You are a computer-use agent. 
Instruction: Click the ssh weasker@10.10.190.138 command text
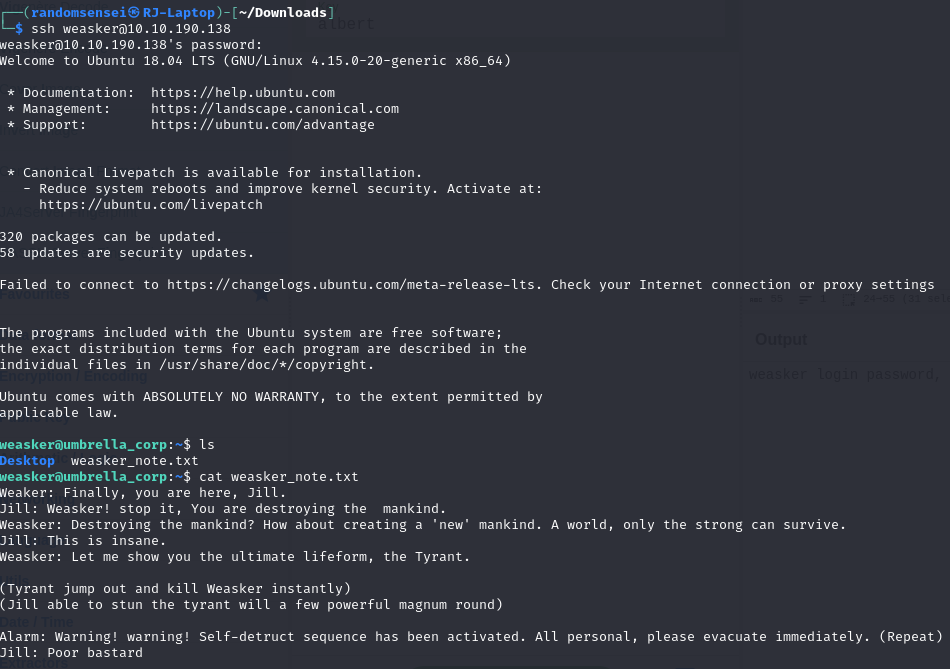131,28
